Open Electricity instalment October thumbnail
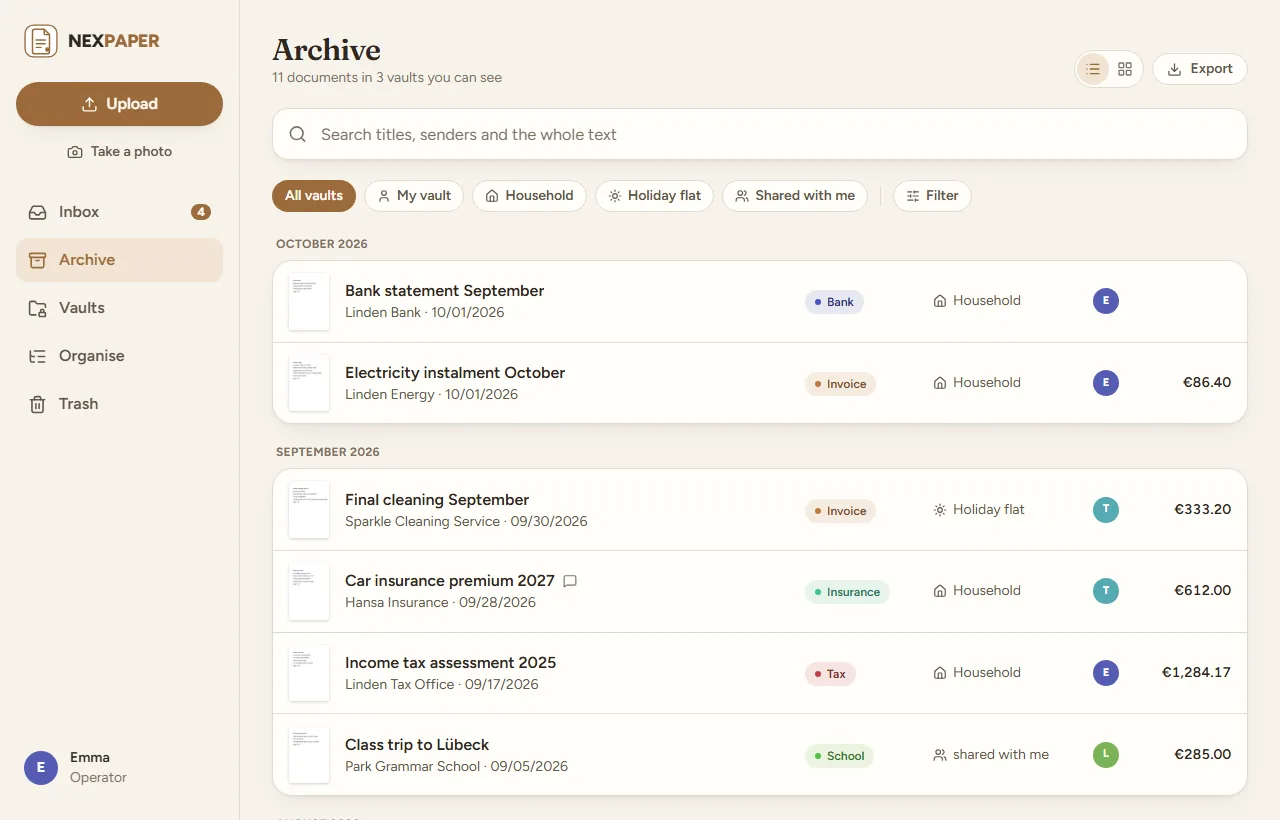Screen dimensions: 1280x820 click(309, 383)
